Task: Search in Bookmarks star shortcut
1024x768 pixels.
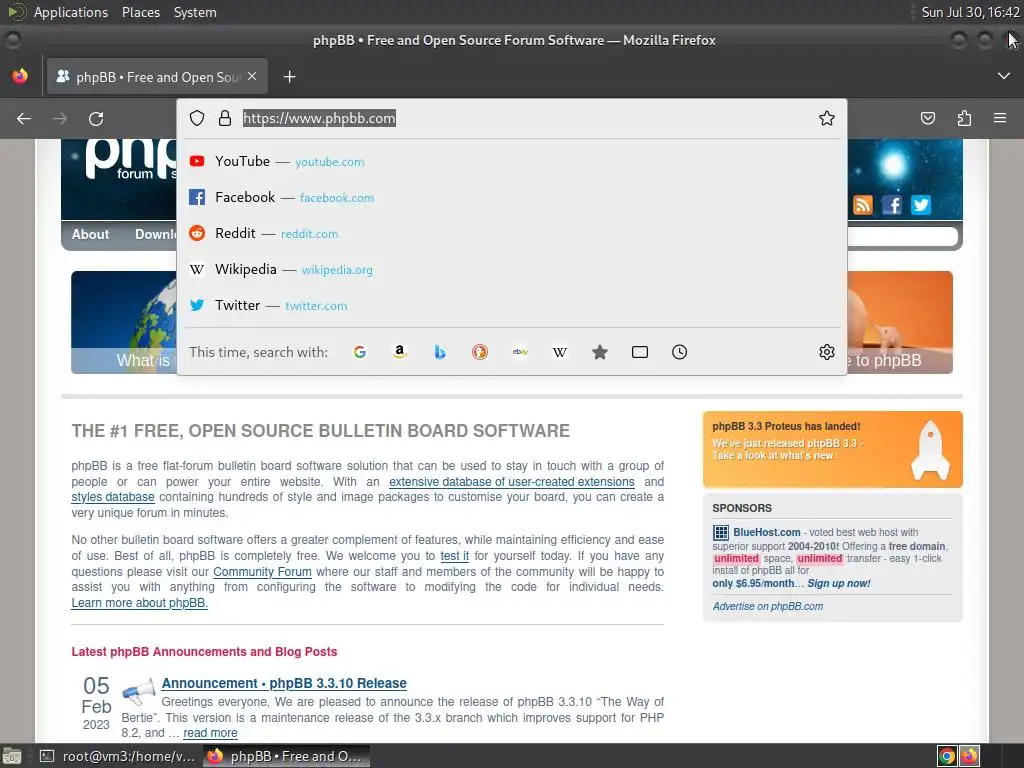Action: pyautogui.click(x=600, y=352)
